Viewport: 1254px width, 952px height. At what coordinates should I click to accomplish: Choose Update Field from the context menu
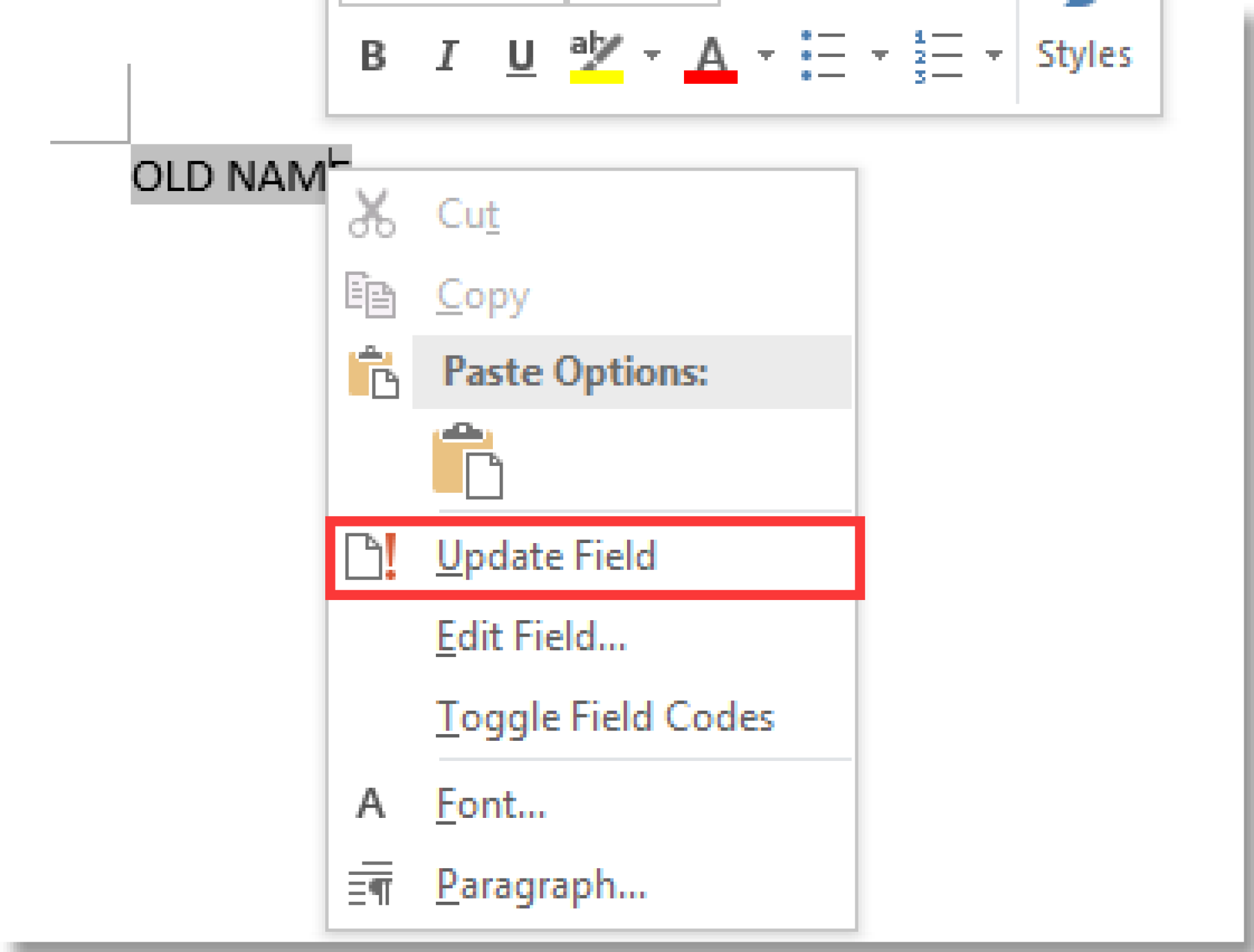click(x=548, y=557)
